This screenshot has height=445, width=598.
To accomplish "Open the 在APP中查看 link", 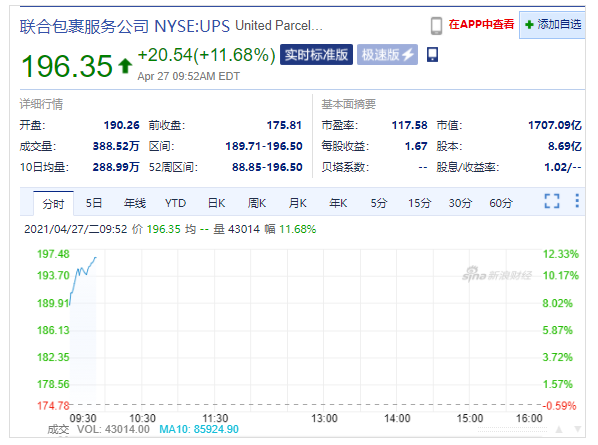I will click(481, 24).
